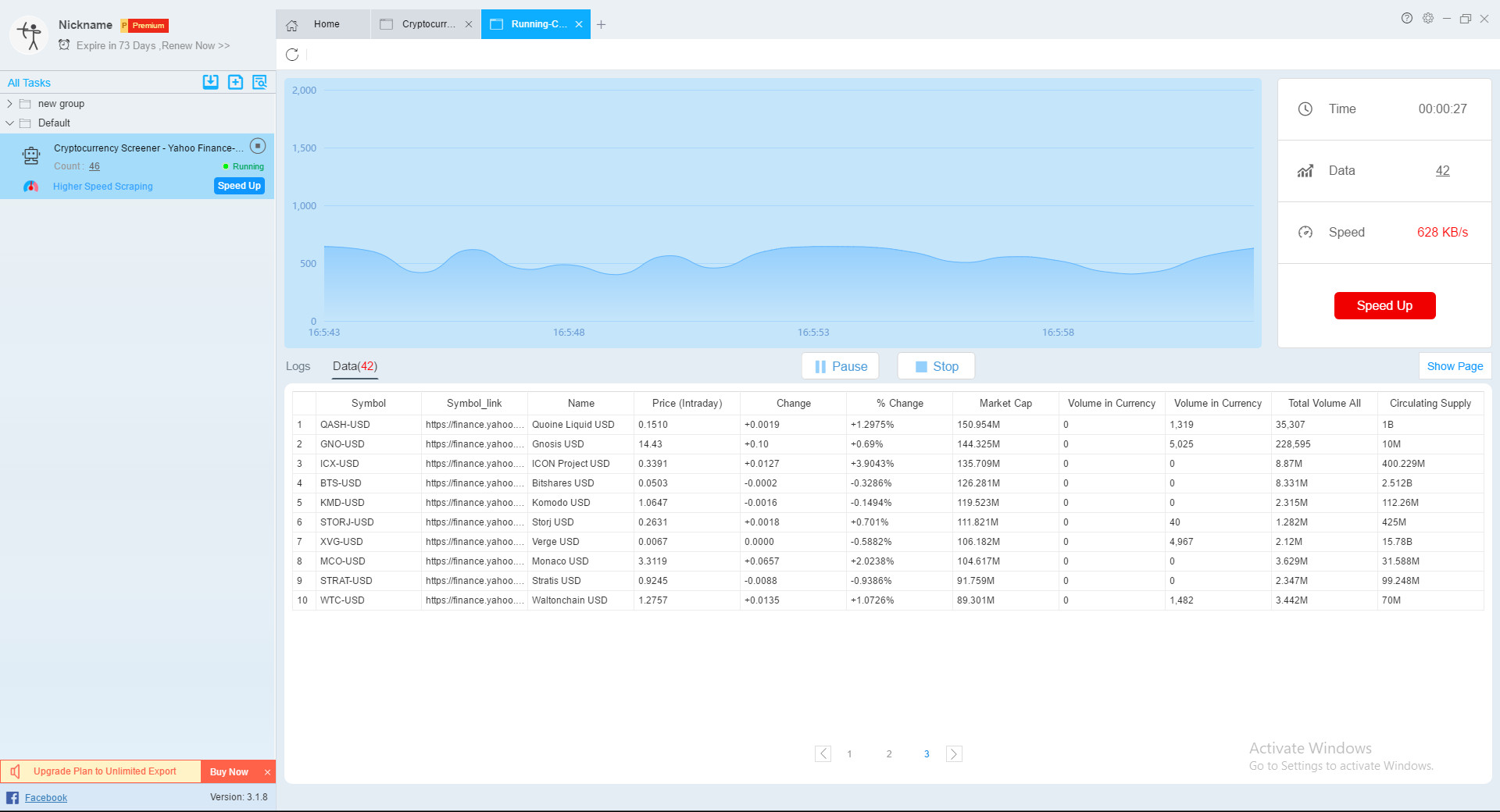Go to page 2

(x=889, y=754)
